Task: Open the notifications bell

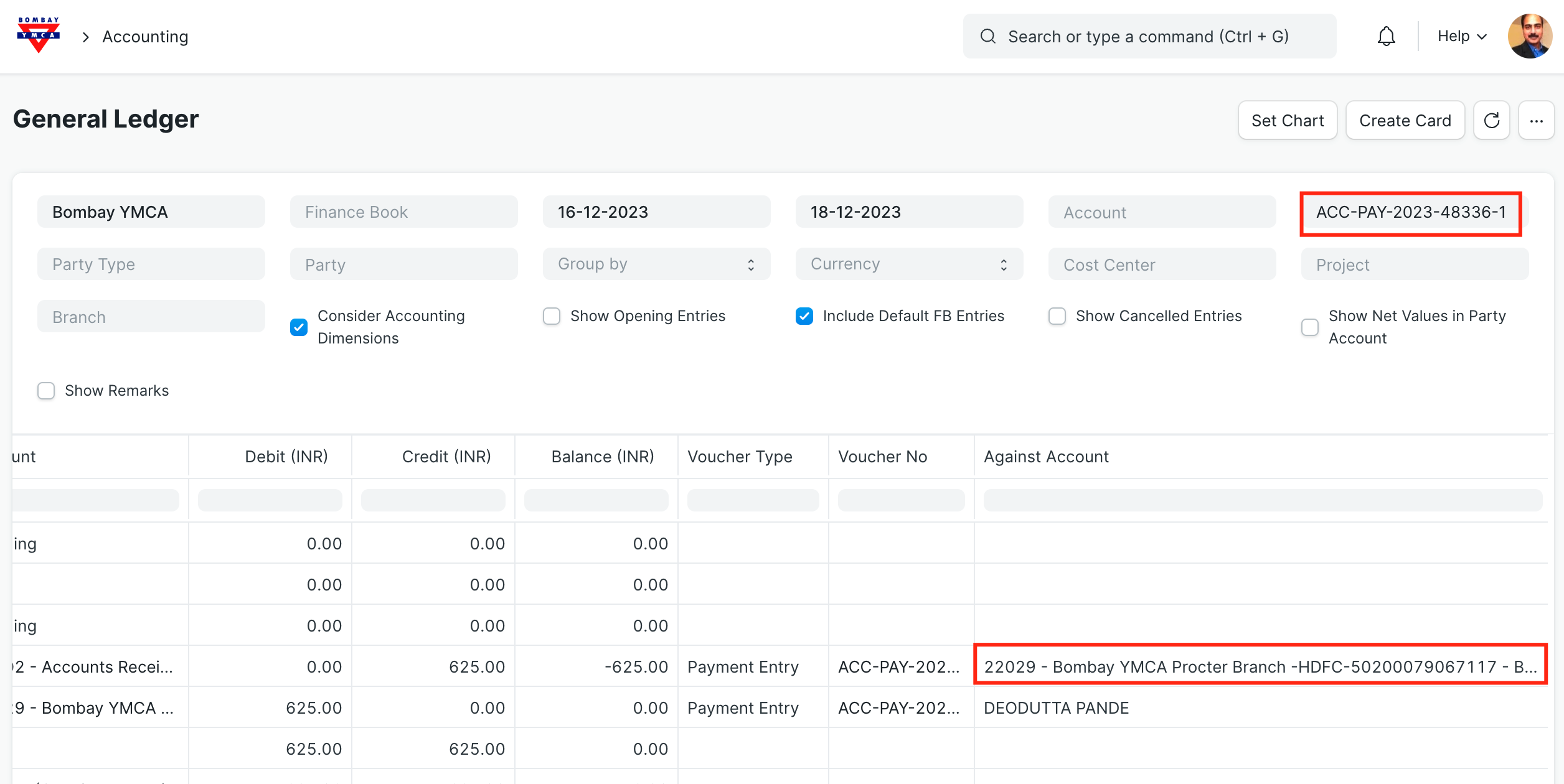Action: tap(1386, 37)
